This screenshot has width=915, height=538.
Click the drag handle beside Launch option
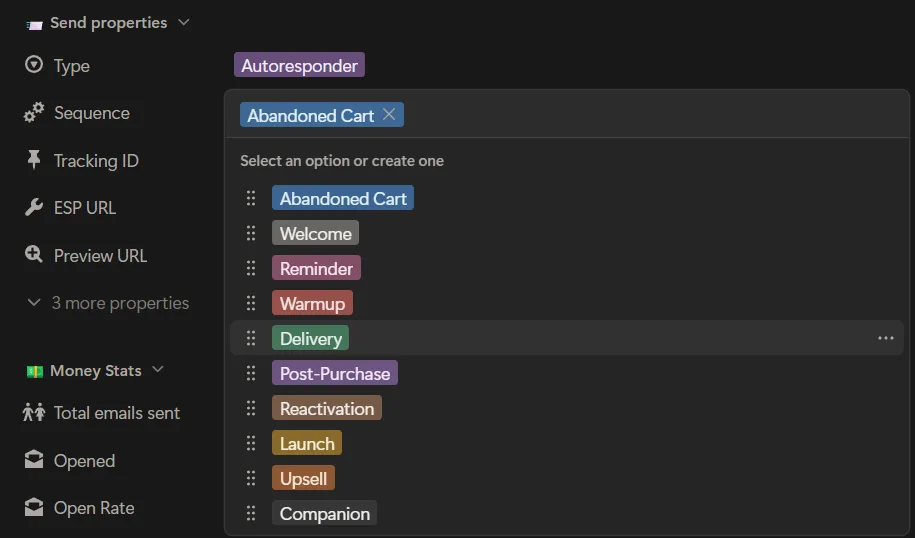pyautogui.click(x=251, y=444)
